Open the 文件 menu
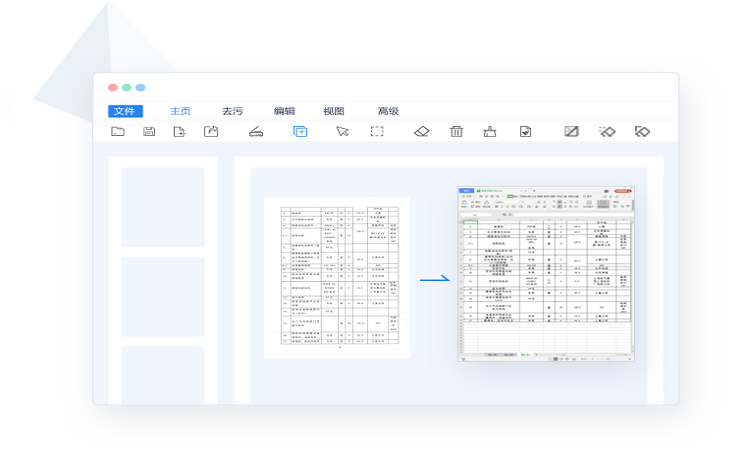The width and height of the screenshot is (750, 450). pos(125,111)
